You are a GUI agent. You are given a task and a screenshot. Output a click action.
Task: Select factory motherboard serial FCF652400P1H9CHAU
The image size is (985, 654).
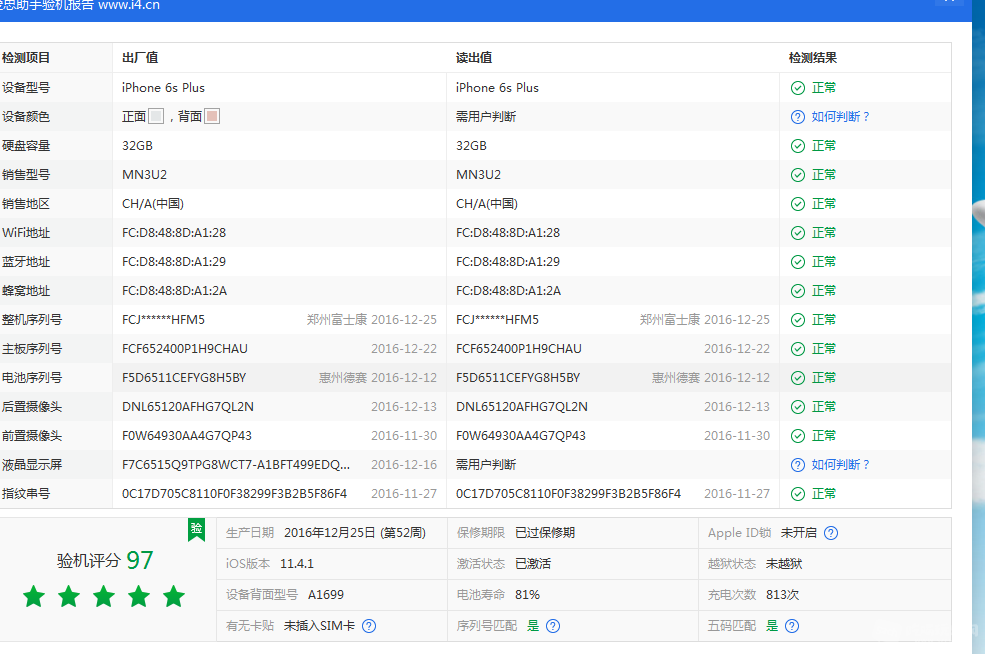tap(185, 349)
